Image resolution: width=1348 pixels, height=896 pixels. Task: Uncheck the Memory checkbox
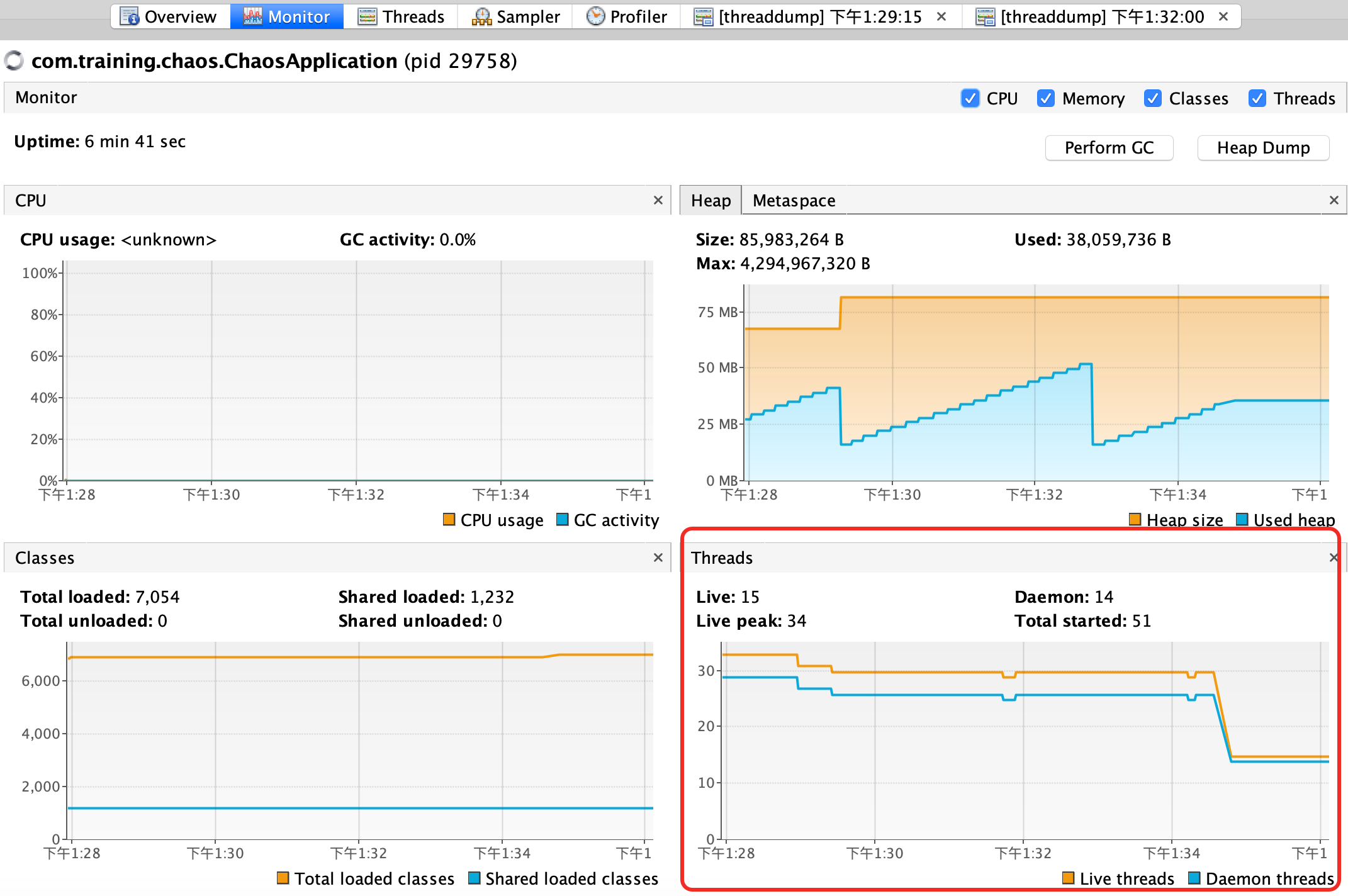click(1046, 98)
